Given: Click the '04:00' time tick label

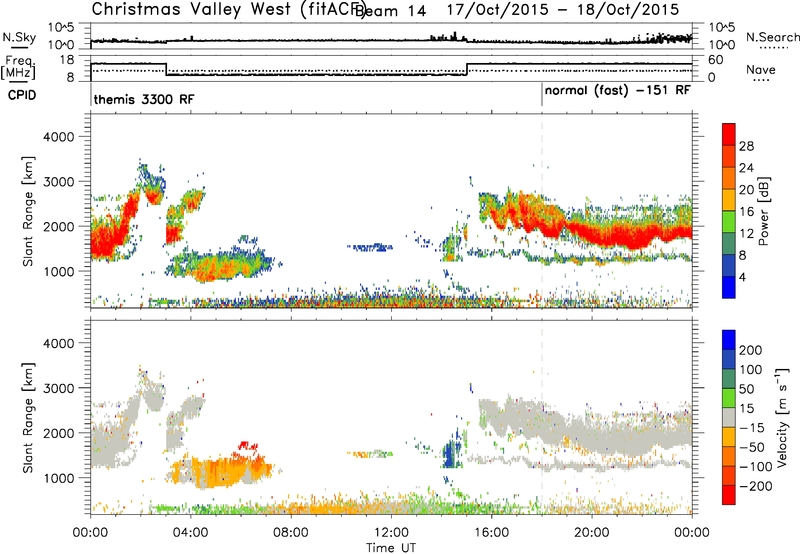Looking at the screenshot, I should (x=191, y=533).
